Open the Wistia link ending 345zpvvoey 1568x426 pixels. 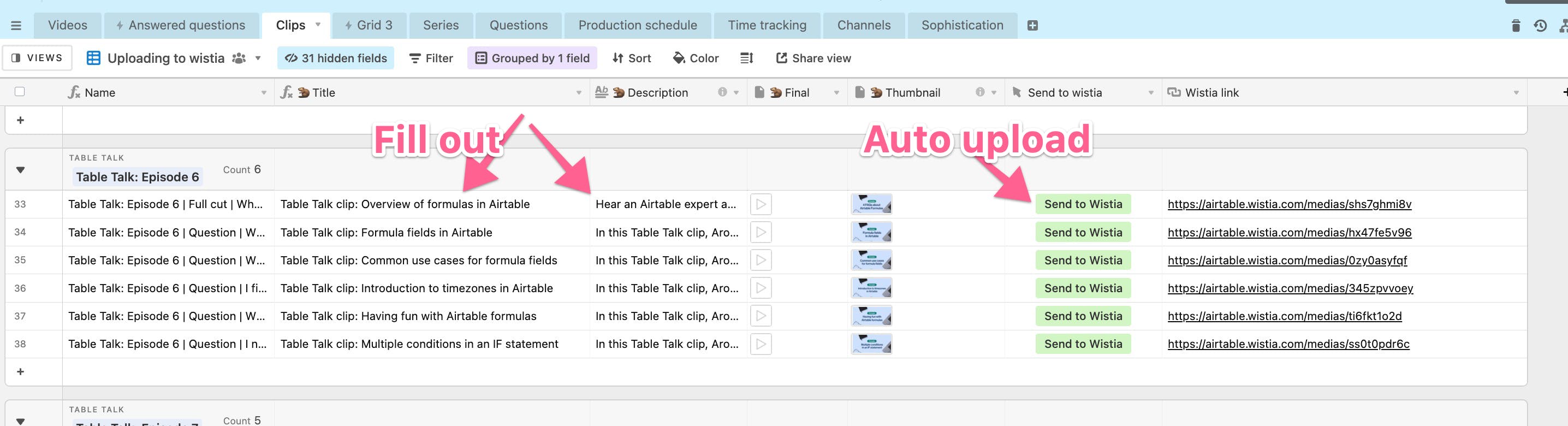[1290, 288]
